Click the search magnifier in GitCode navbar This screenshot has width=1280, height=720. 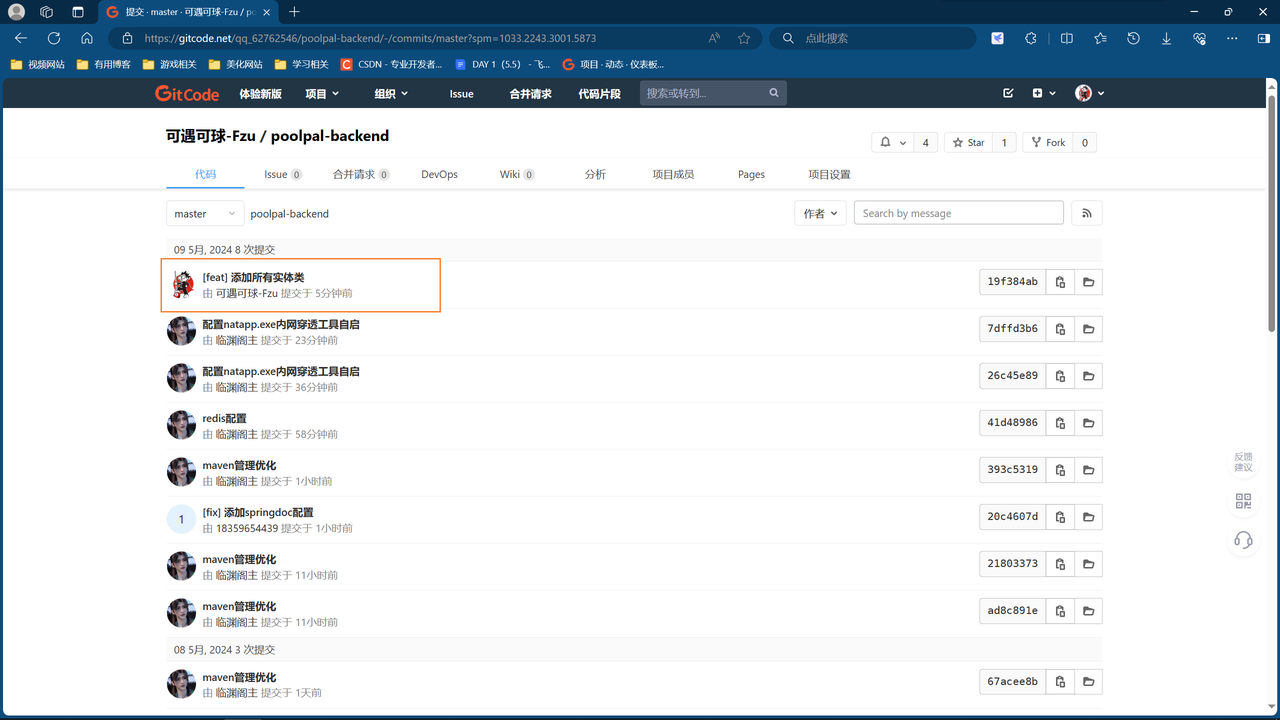pyautogui.click(x=774, y=93)
